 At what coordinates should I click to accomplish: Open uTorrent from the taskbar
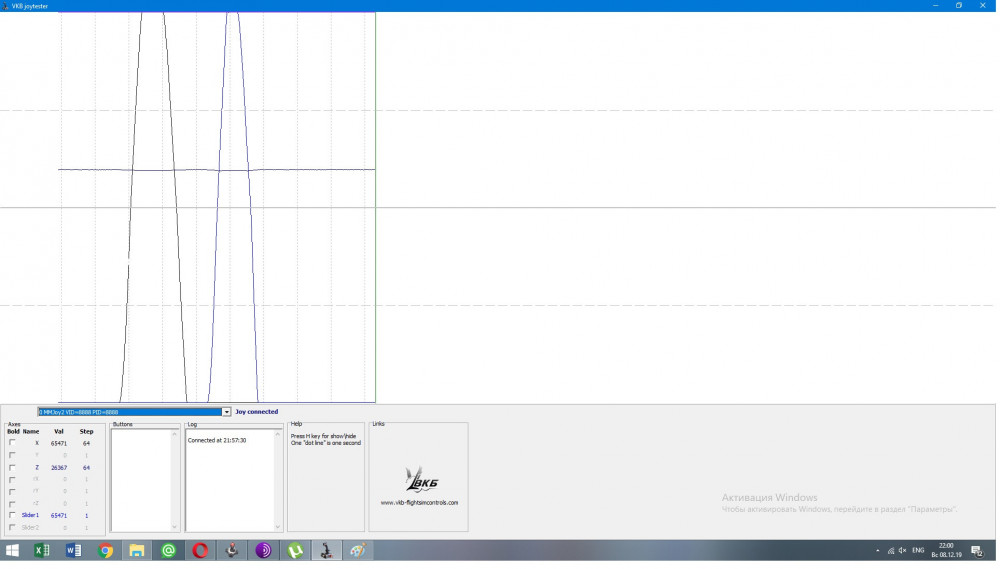click(295, 551)
